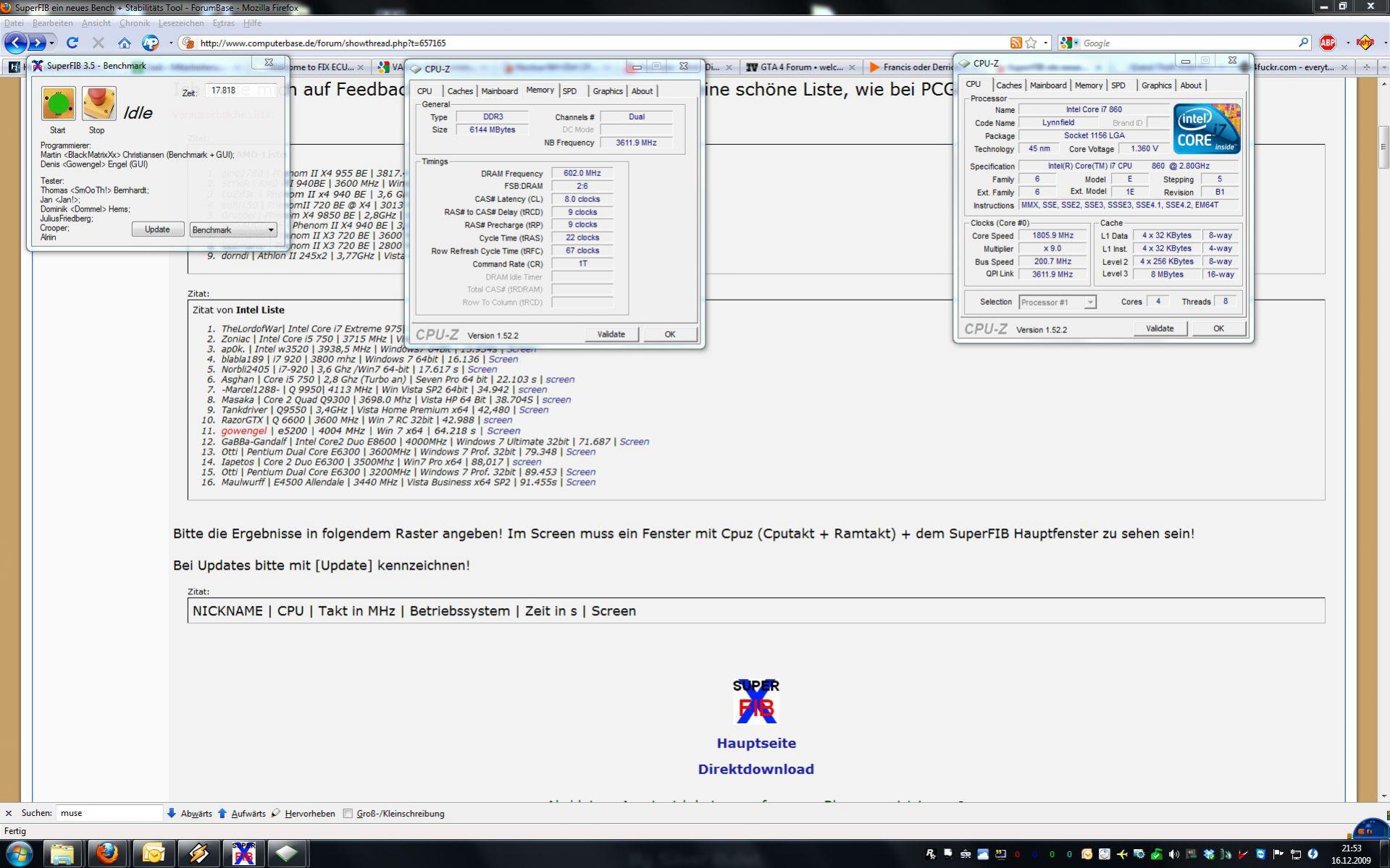Viewport: 1390px width, 868px height.
Task: Click the RSS feed icon in address bar
Action: tap(1016, 43)
